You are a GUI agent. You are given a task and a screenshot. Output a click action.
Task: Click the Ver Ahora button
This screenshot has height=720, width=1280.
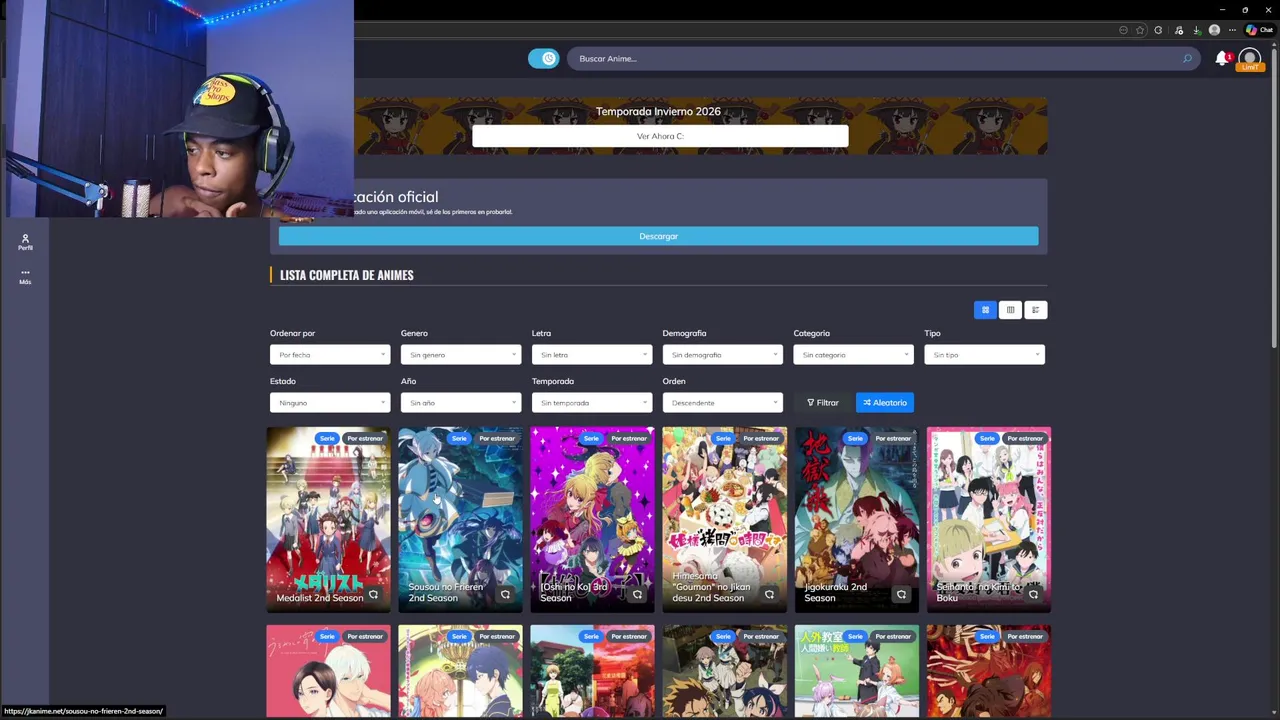660,136
